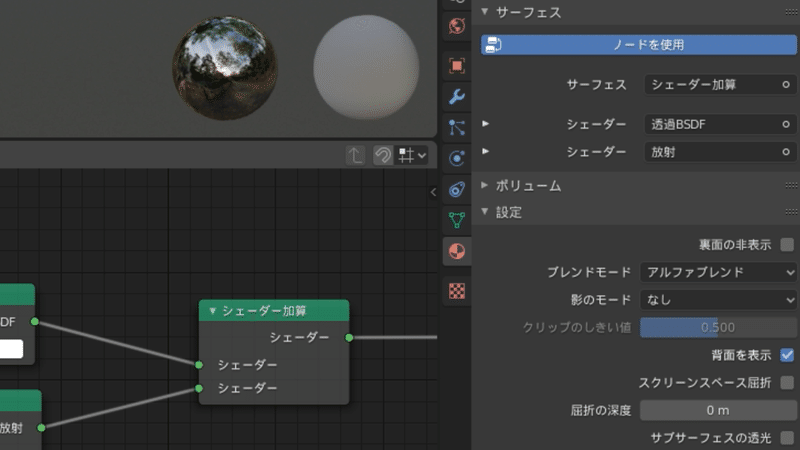Open the Modifier properties wrench icon

point(457,96)
